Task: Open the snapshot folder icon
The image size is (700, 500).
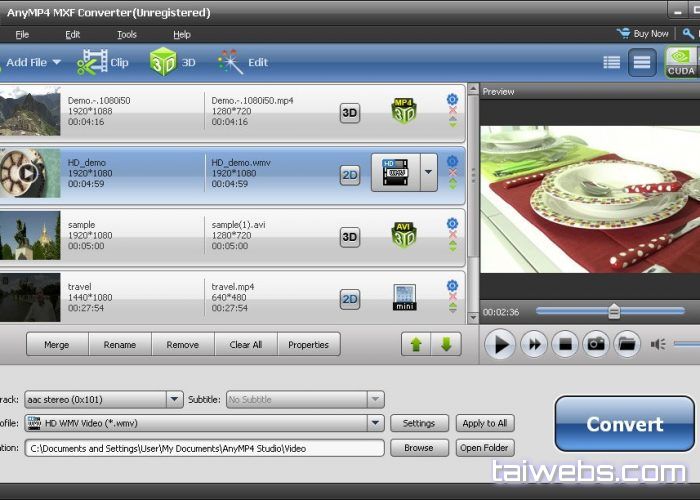Action: (627, 344)
